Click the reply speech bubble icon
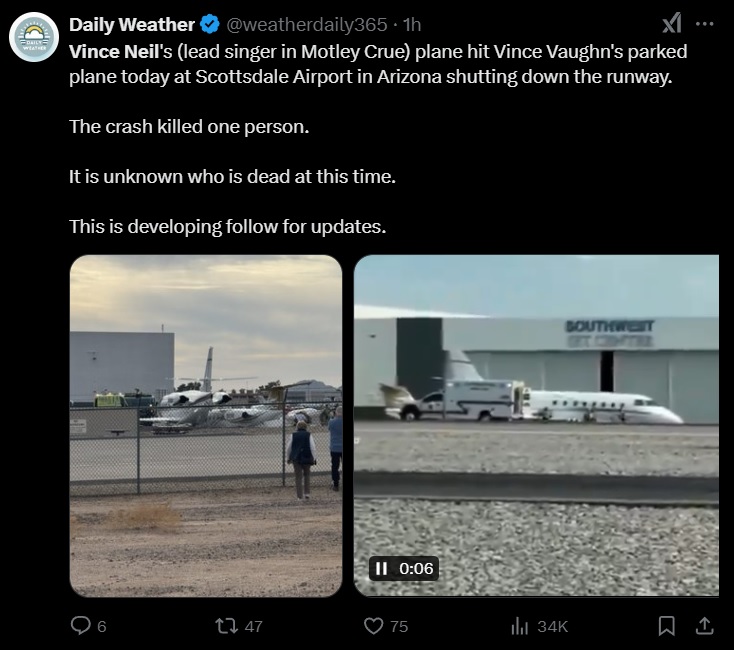 click(81, 626)
